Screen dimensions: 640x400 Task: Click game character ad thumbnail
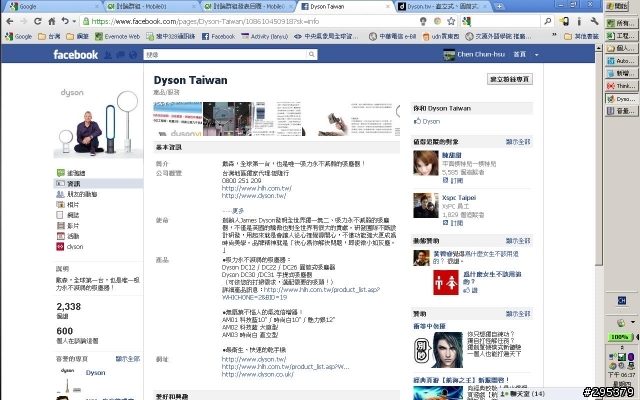(438, 350)
